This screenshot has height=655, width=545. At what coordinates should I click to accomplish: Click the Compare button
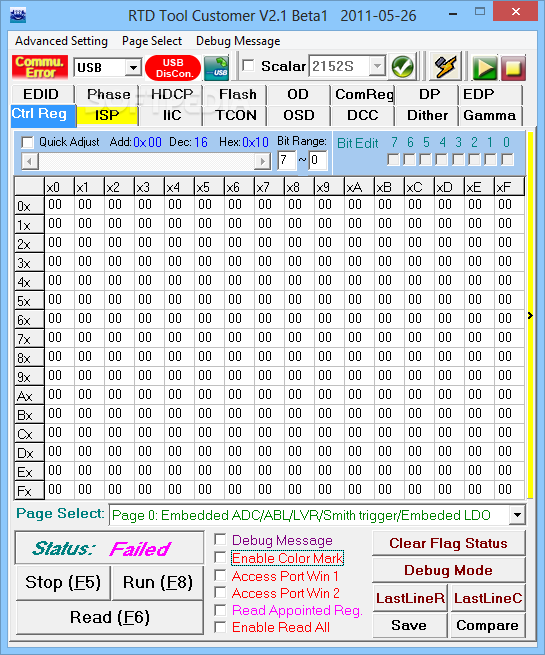(x=487, y=625)
